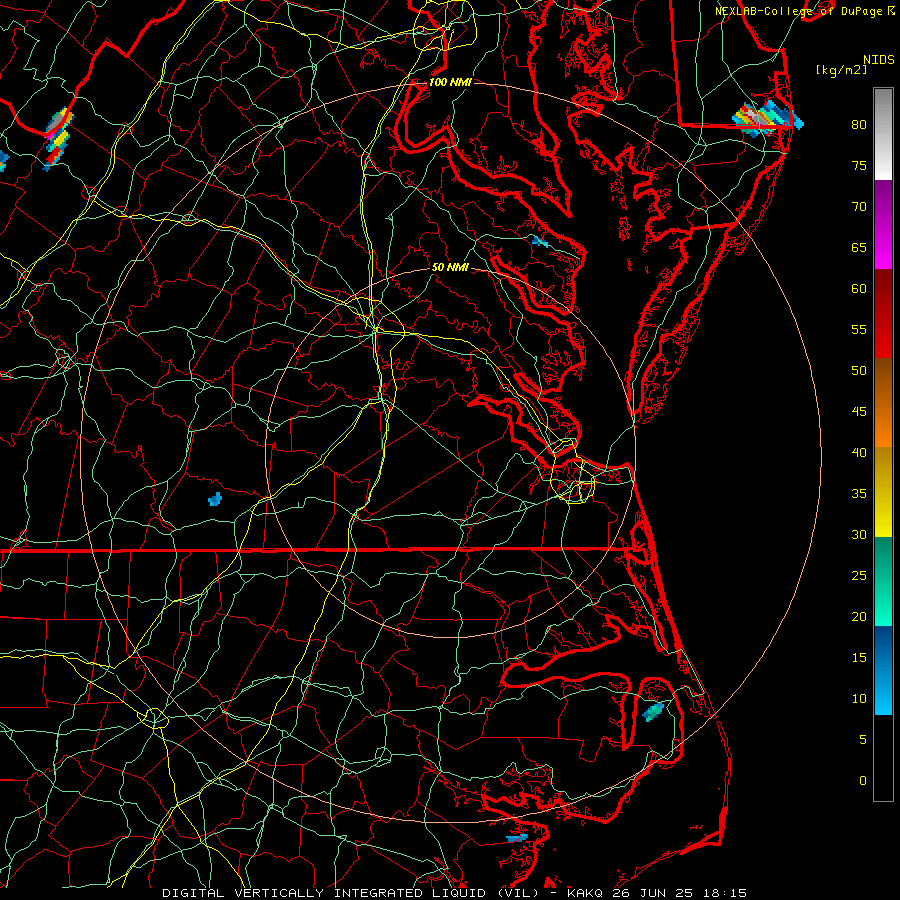Click the "KAKQ" radar station identifier
900x900 pixels.
pyautogui.click(x=586, y=893)
